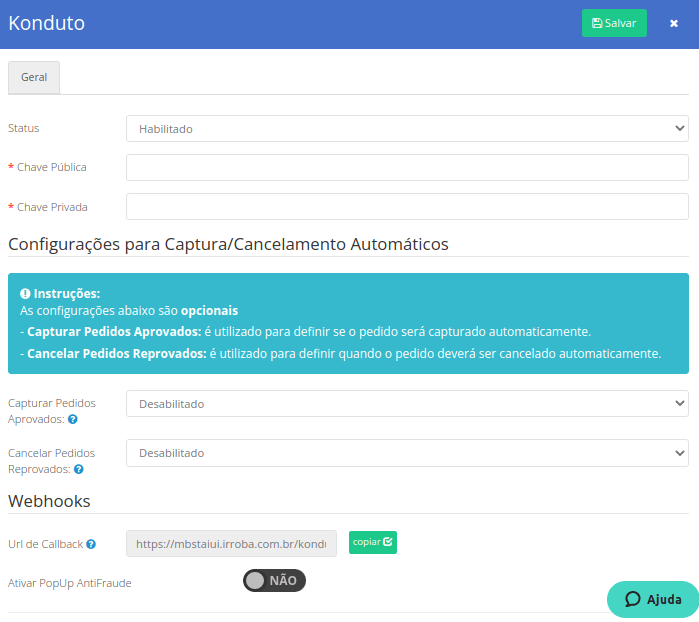The height and width of the screenshot is (622, 699).
Task: Close the Konduto dialog
Action: tap(674, 23)
